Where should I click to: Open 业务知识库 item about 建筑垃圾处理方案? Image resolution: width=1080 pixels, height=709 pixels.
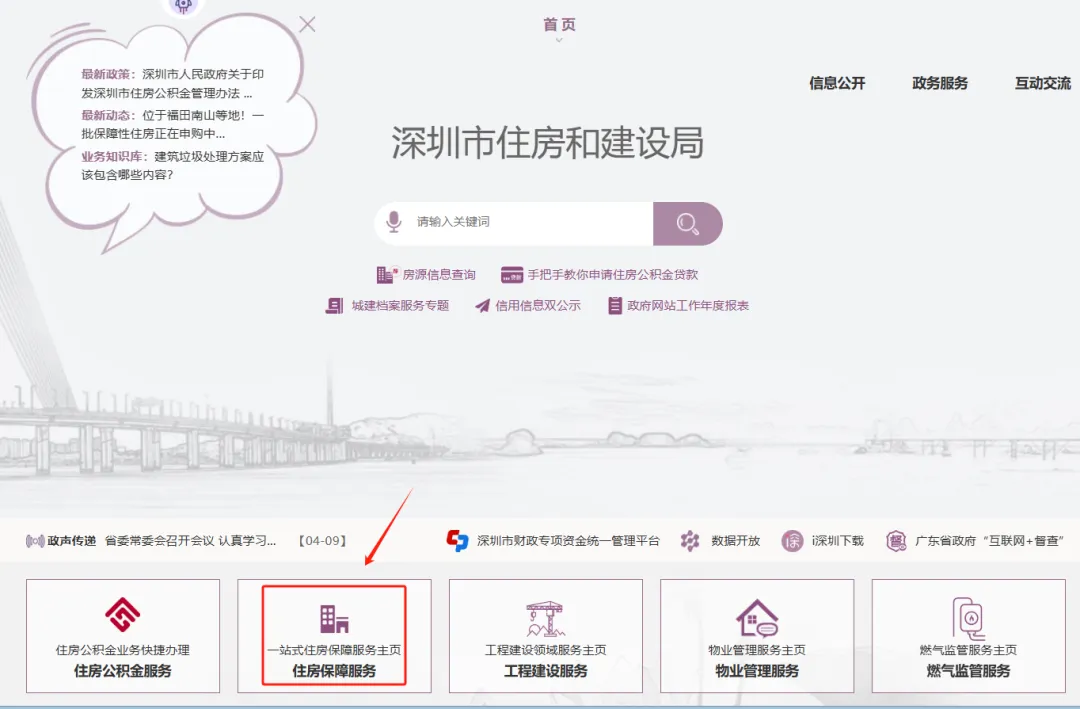pyautogui.click(x=173, y=165)
